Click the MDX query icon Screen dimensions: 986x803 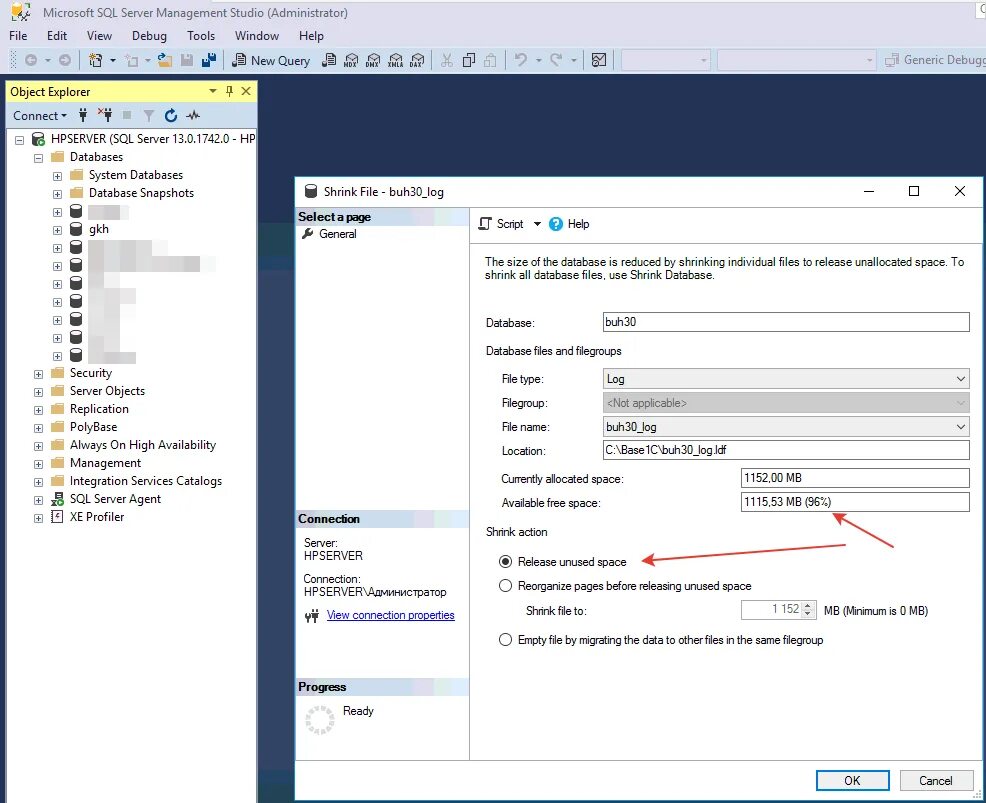(351, 60)
